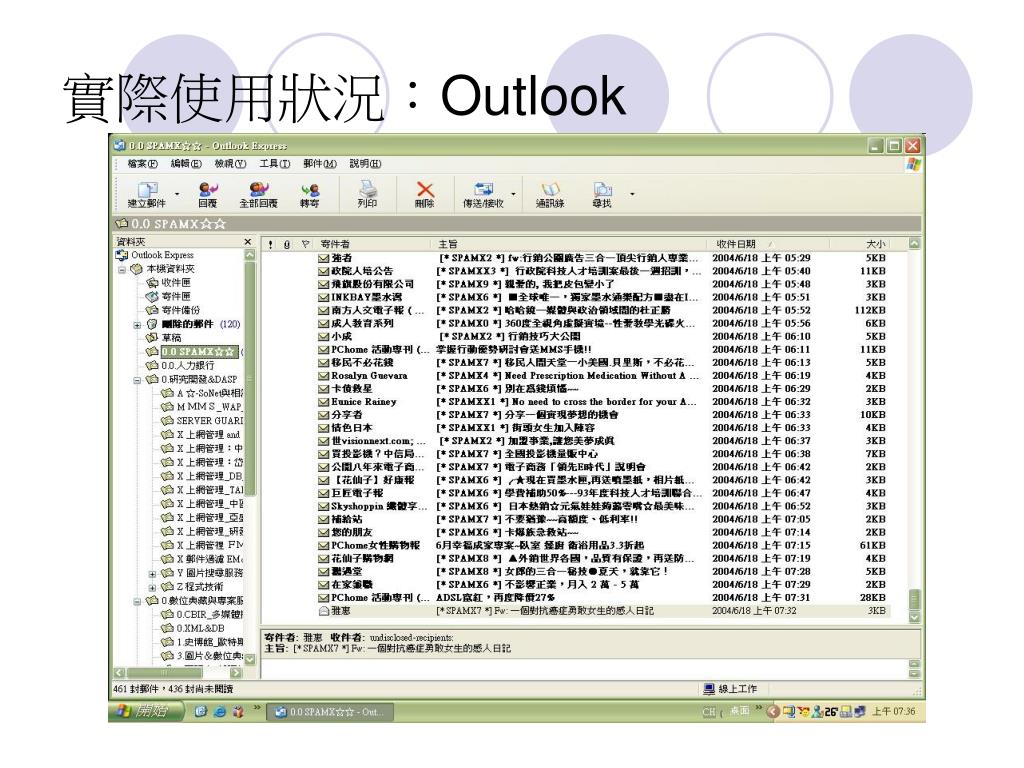Viewport: 1024px width, 768px height.
Task: Open dropdown arrow next to 建立郵件
Action: pyautogui.click(x=177, y=194)
